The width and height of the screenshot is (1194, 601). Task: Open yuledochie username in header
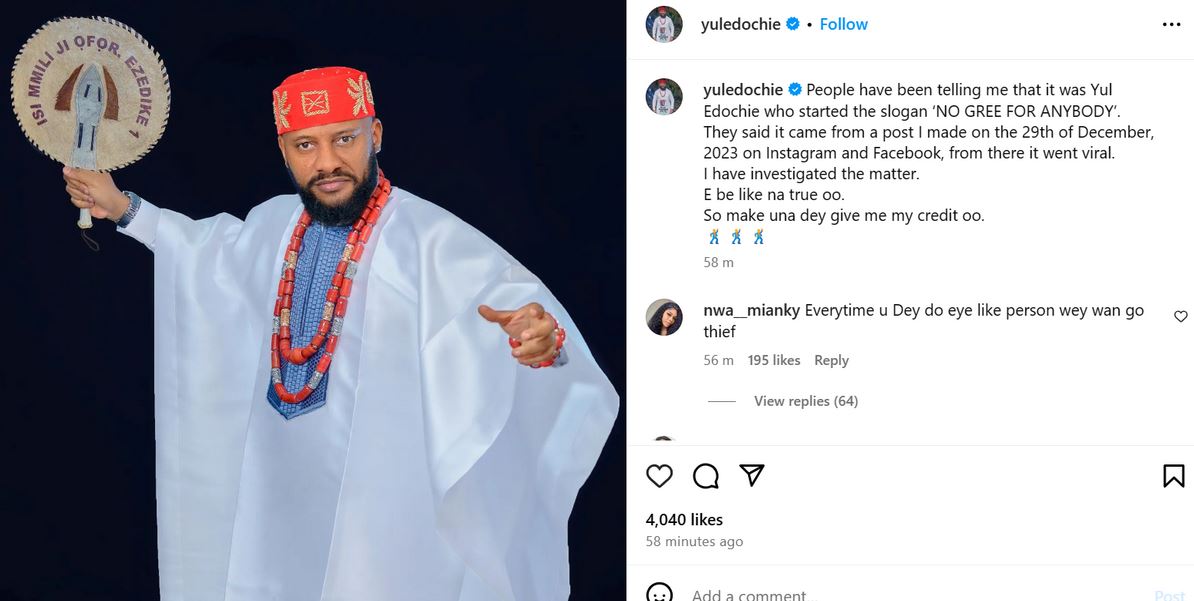coord(742,24)
